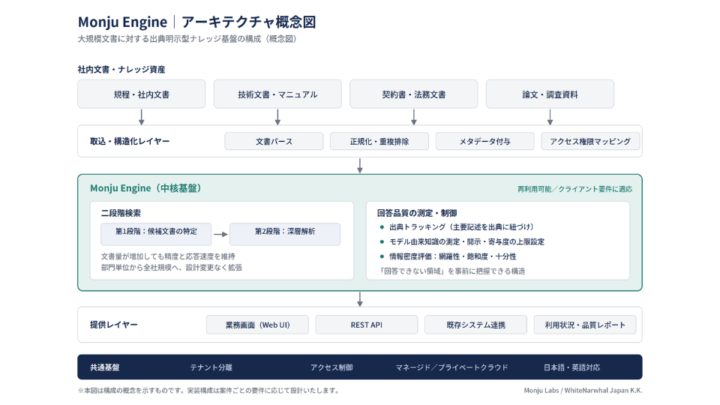This screenshot has width=720, height=405.
Task: Click the 規程・社内文書 box
Action: (x=141, y=94)
